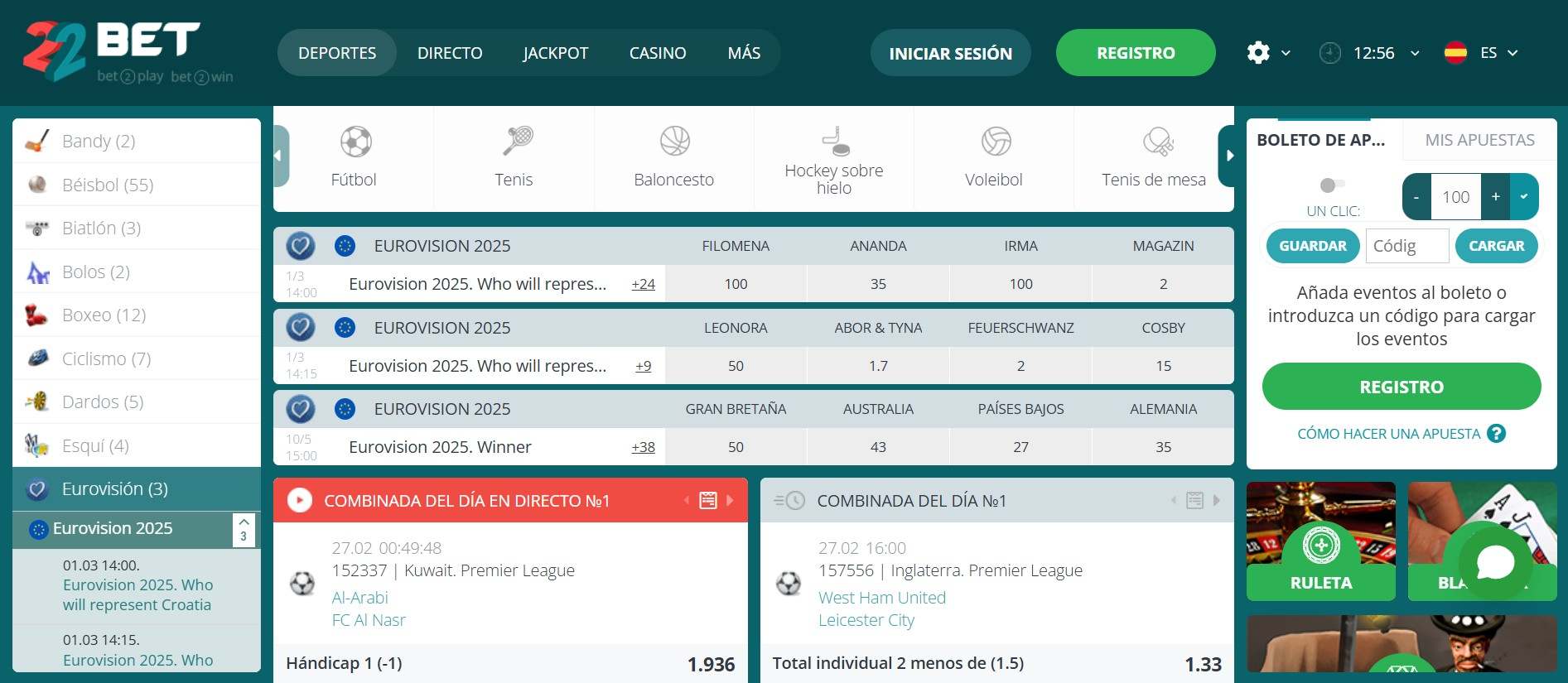
Task: Open Who will represent Croatia event
Action: (138, 594)
